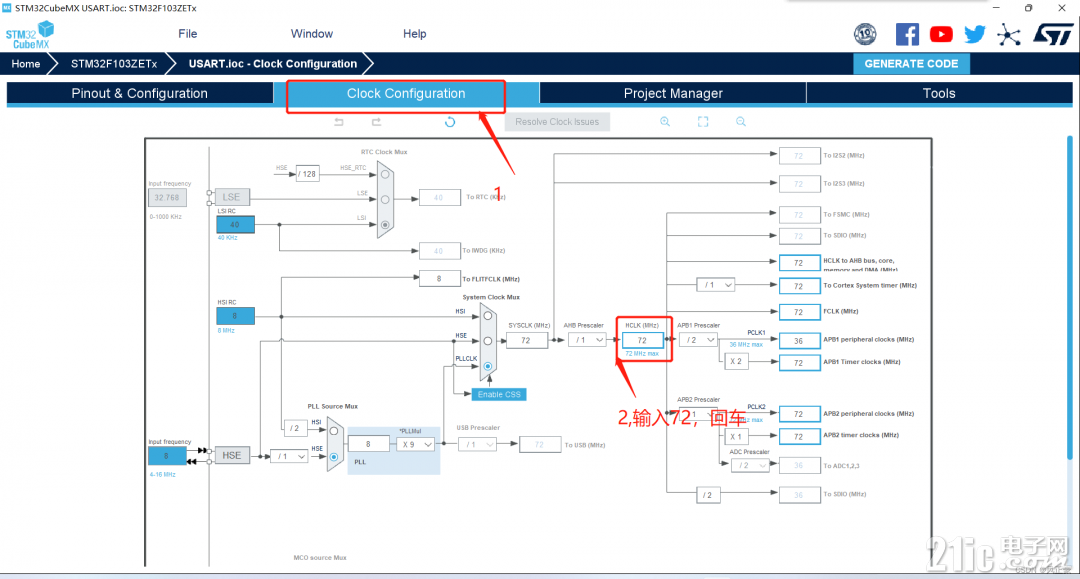Open the PLLMul X 9 dropdown
Screen dimensions: 1080x579
coord(416,445)
